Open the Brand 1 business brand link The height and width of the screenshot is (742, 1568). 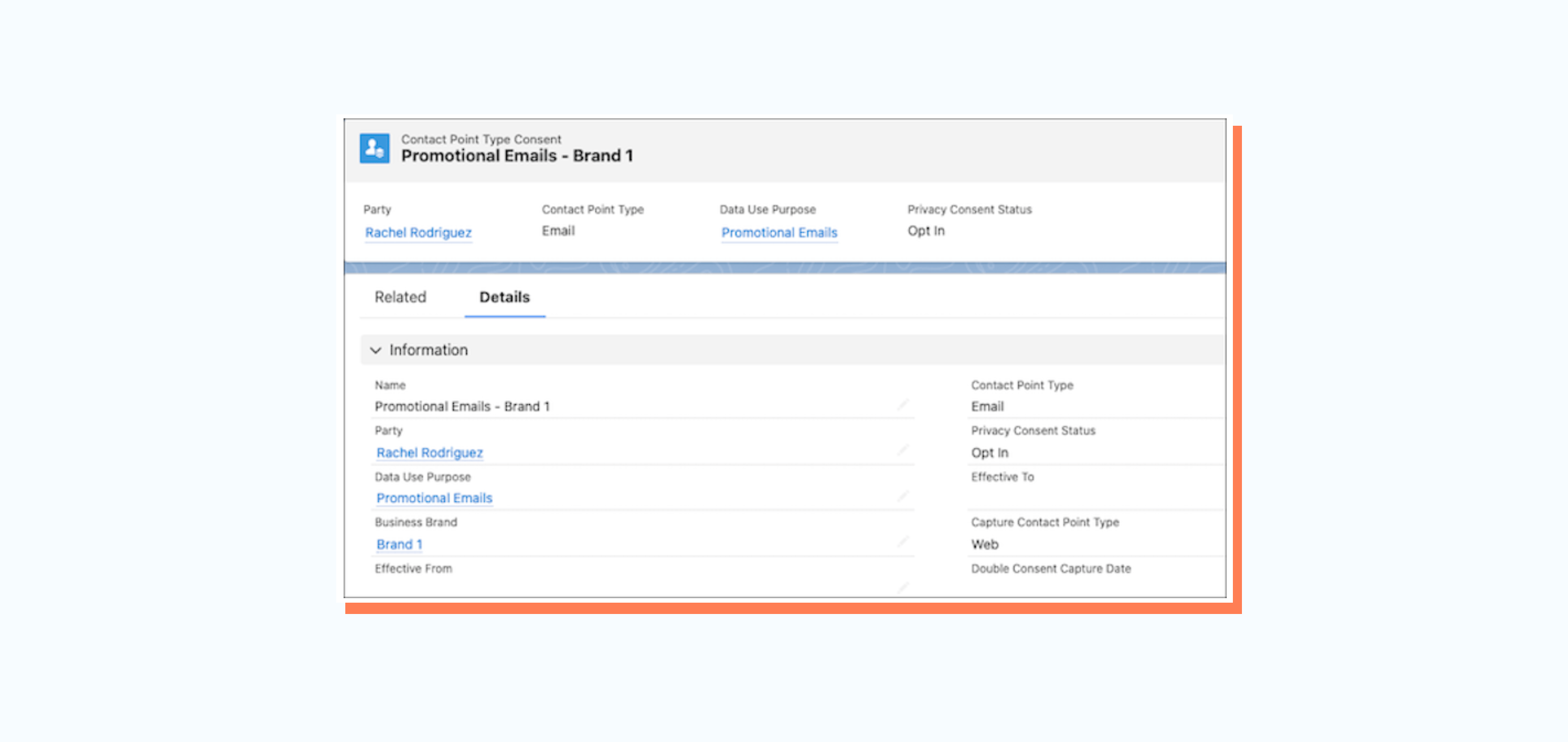coord(399,545)
